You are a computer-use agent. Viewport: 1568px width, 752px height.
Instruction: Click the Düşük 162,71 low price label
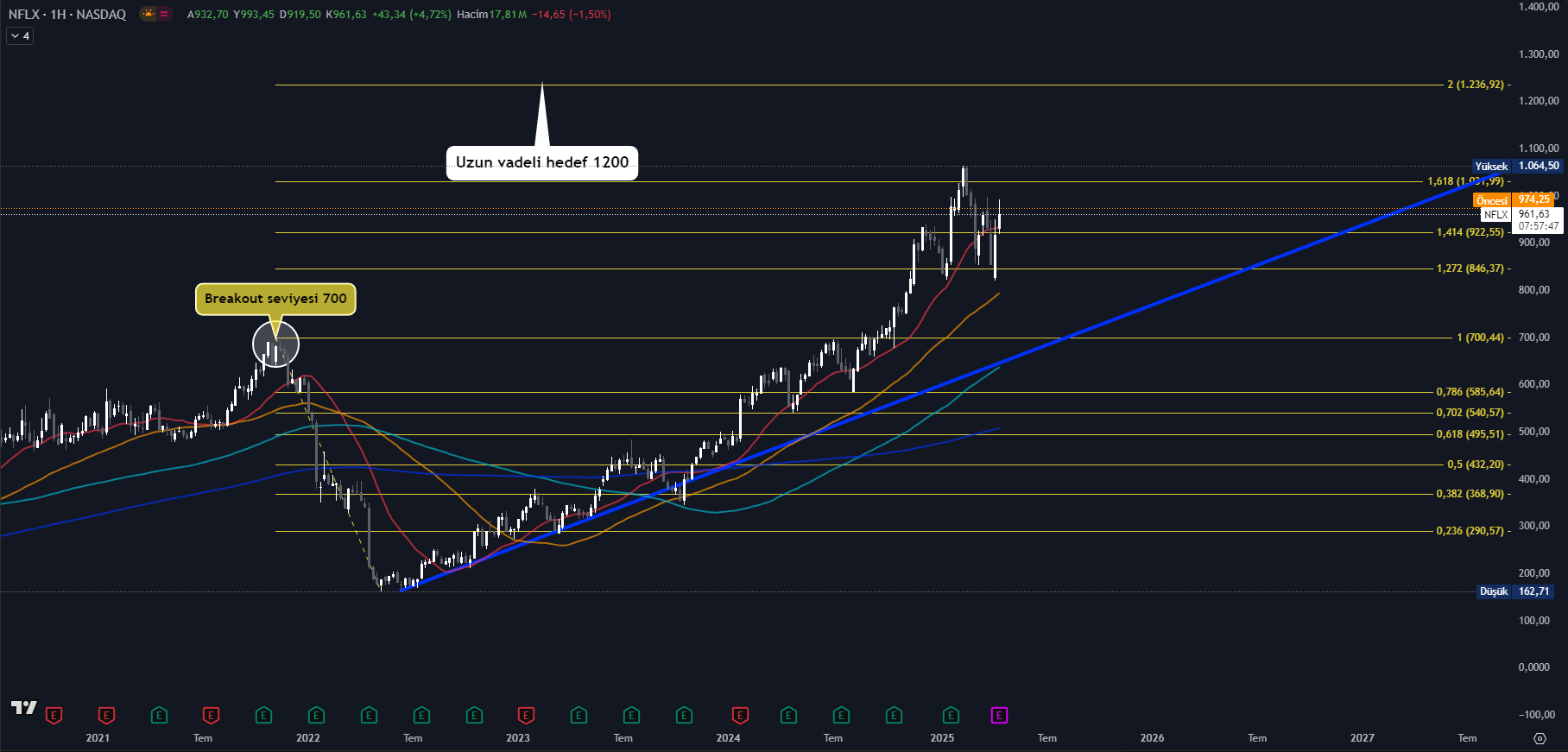[x=1515, y=591]
